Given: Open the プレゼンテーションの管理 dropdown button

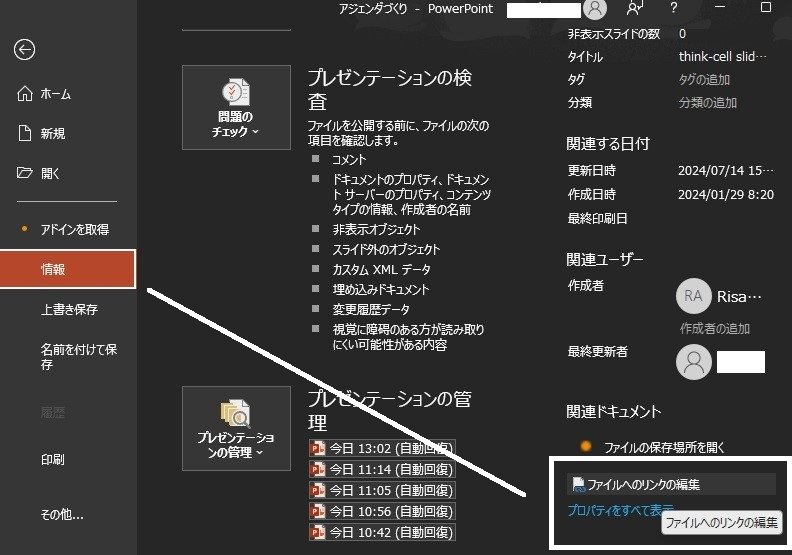Looking at the screenshot, I should [236, 429].
